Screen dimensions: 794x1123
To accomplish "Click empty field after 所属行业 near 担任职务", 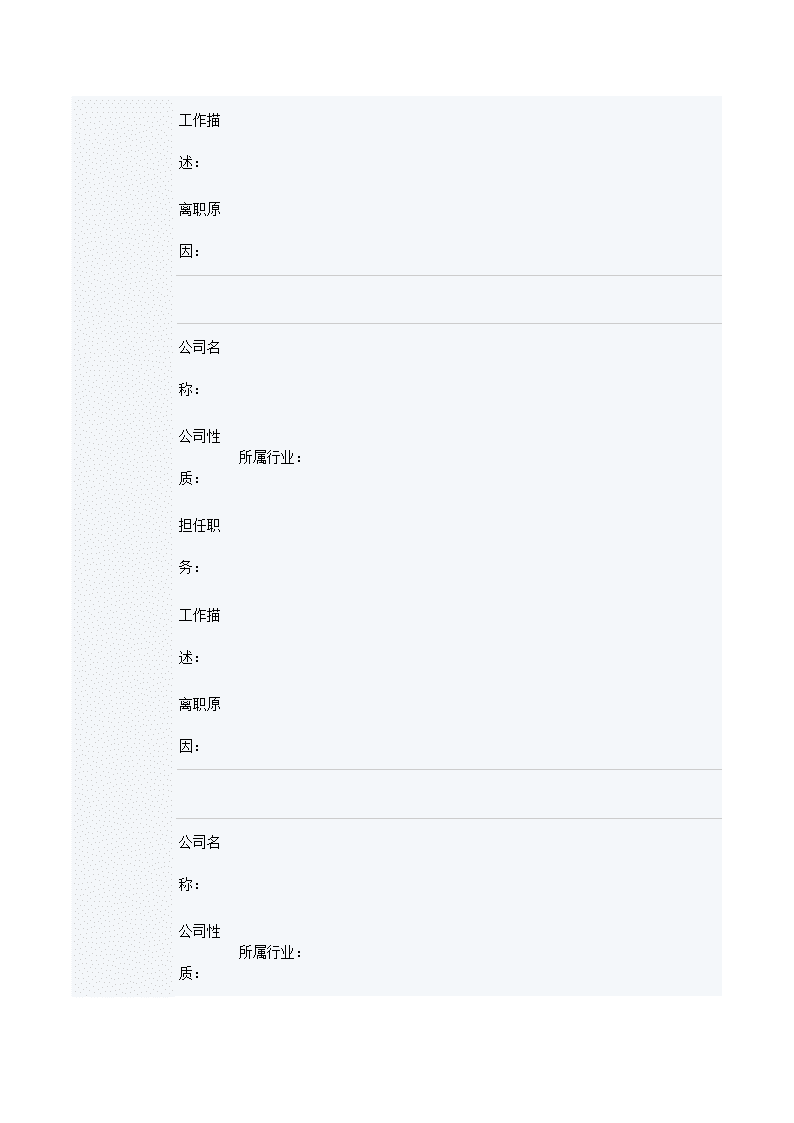I will [x=513, y=458].
